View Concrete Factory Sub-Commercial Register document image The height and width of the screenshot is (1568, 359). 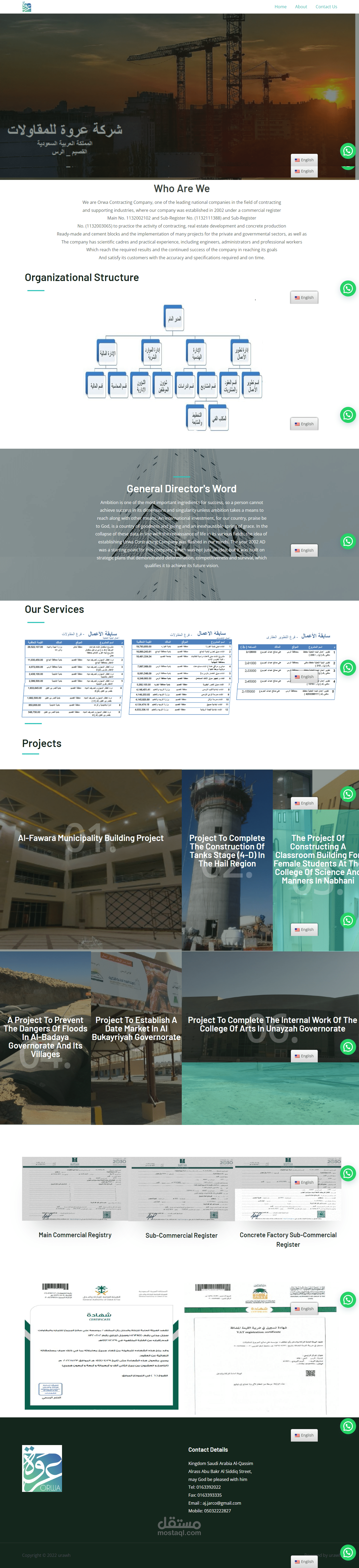pyautogui.click(x=288, y=1189)
